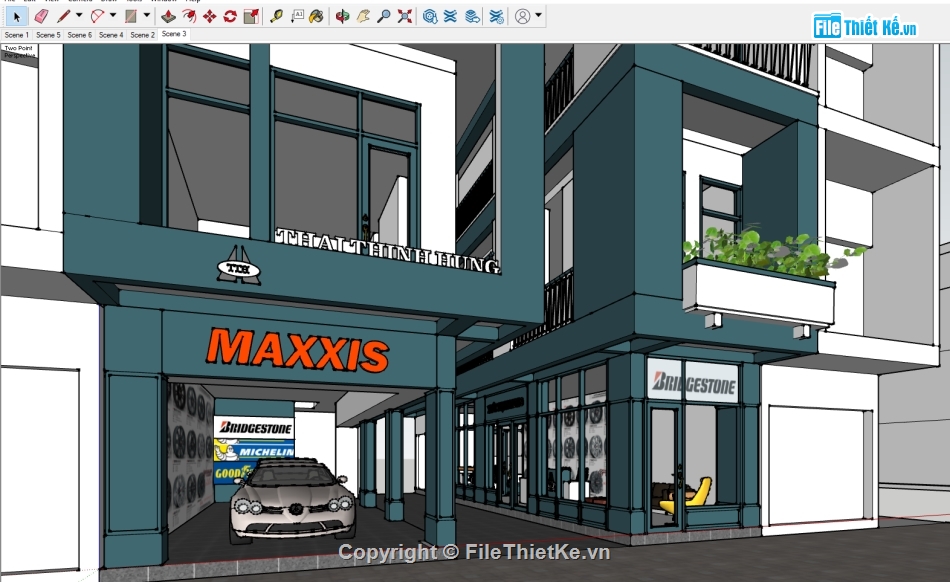
Task: Select the silver car in the garage
Action: coord(292,500)
